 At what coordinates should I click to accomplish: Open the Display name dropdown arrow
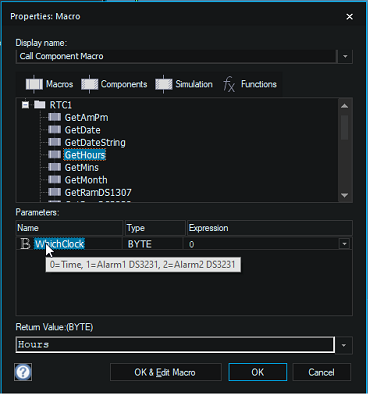coord(345,56)
